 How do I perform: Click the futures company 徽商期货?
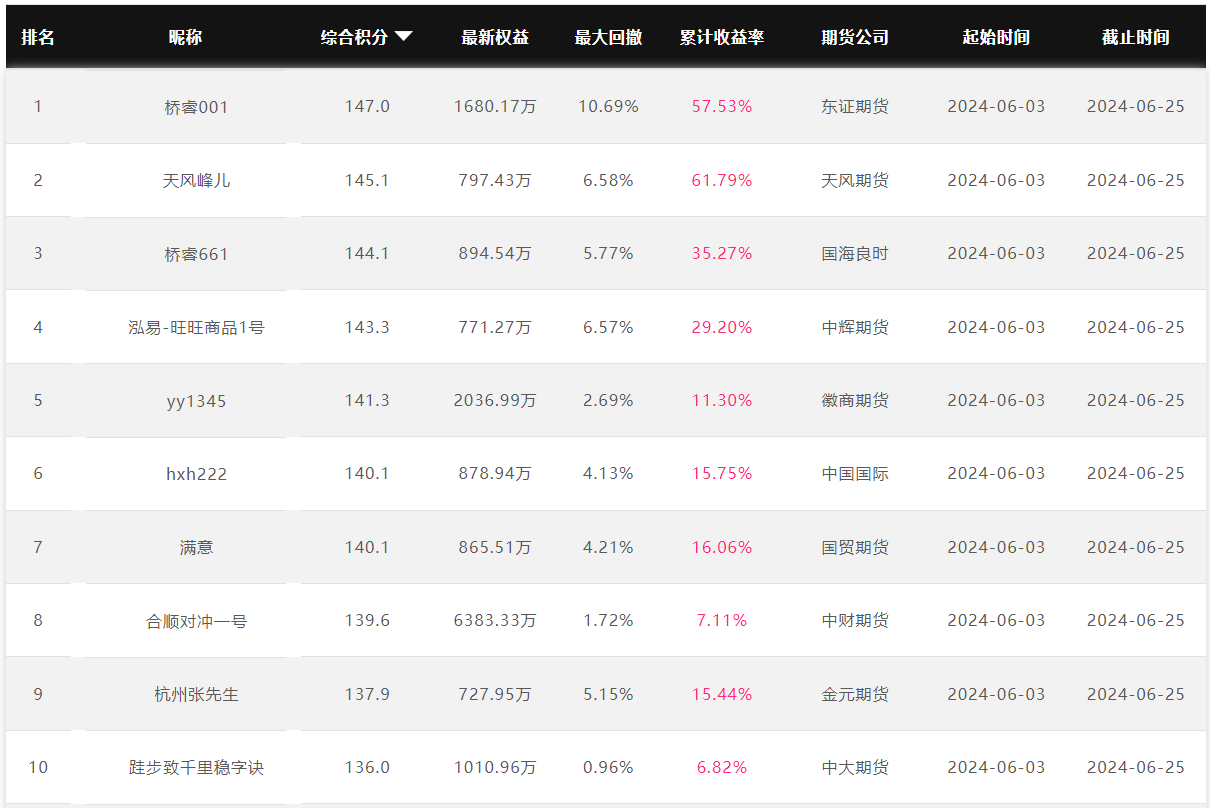[855, 400]
